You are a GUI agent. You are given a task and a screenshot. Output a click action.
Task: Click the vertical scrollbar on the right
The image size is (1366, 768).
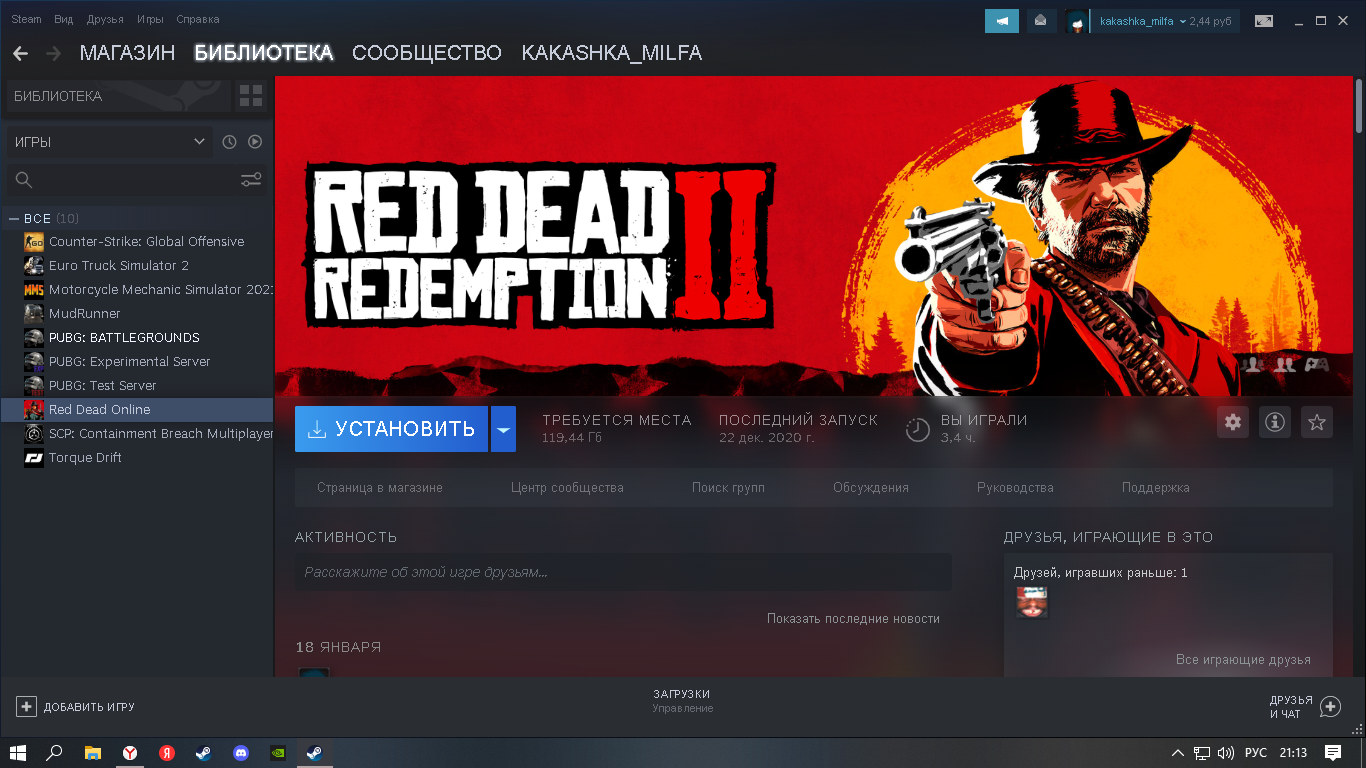click(x=1361, y=104)
